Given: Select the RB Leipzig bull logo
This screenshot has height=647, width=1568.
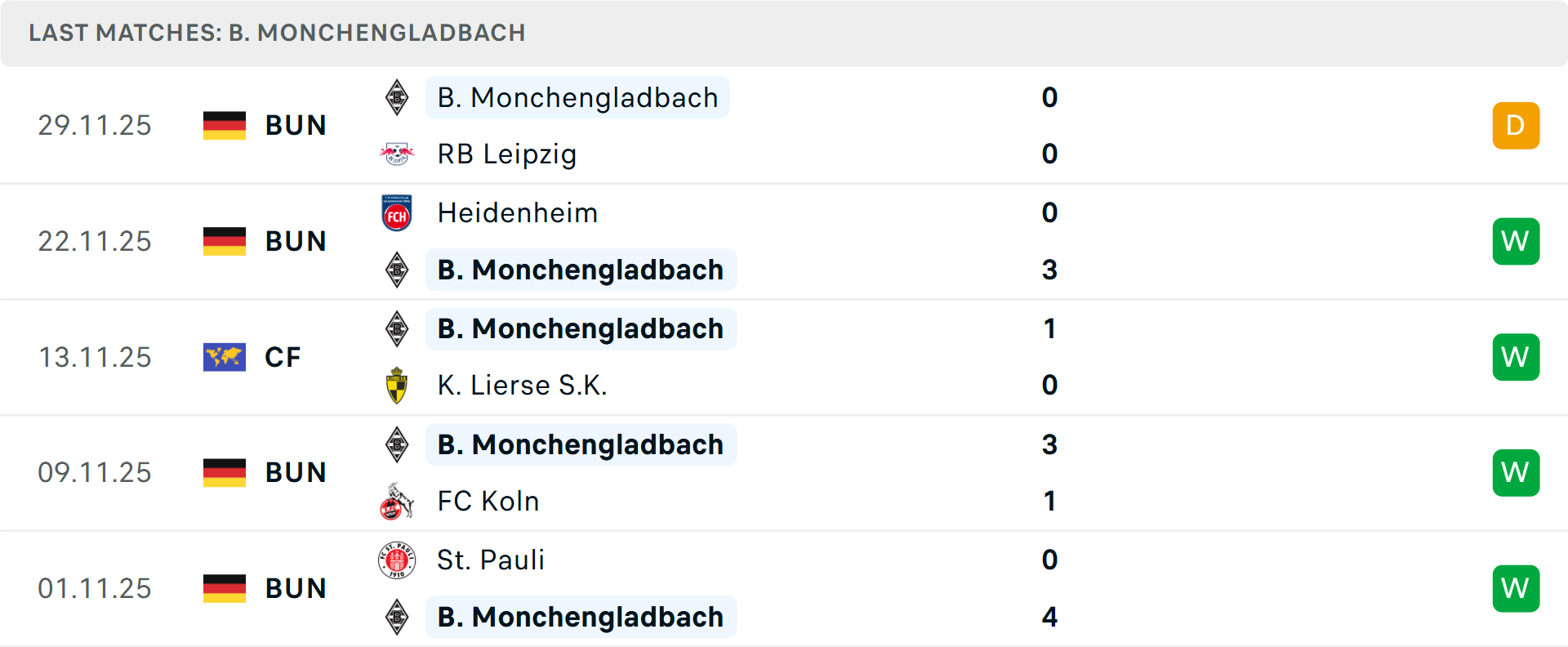Looking at the screenshot, I should click(397, 154).
